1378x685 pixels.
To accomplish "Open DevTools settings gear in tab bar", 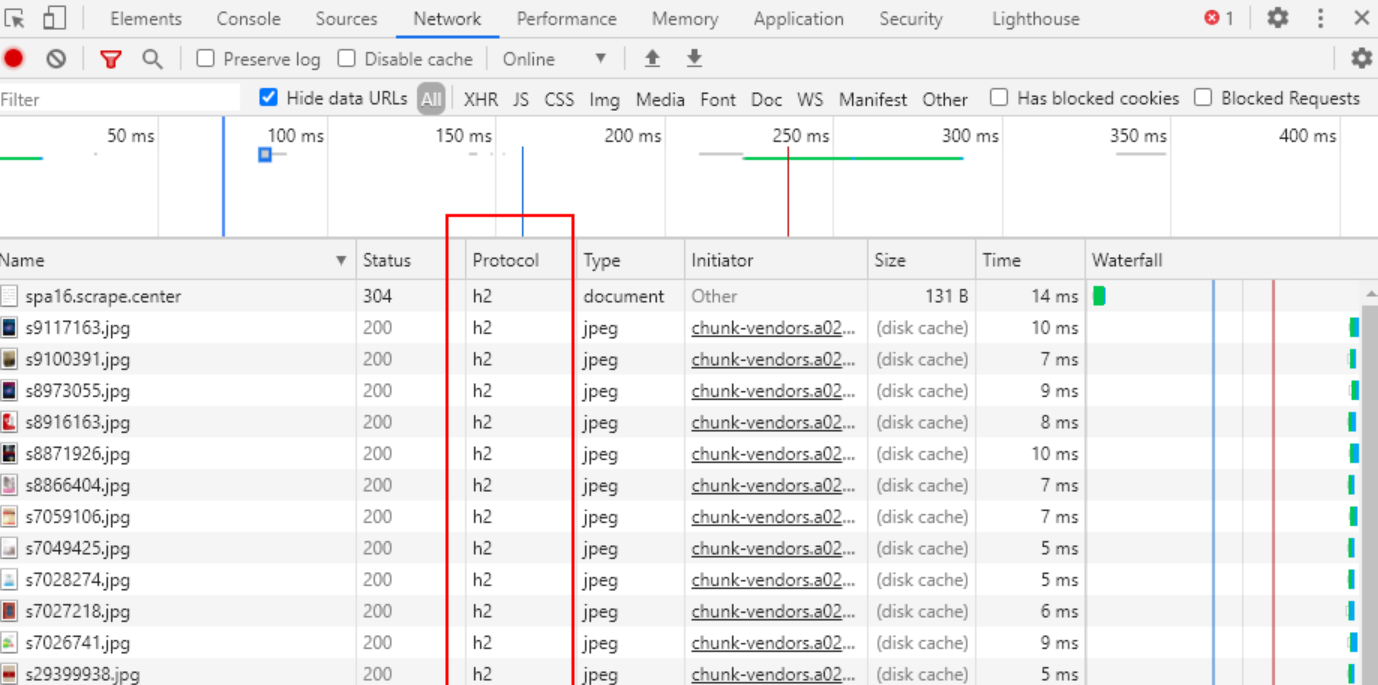I will point(1277,18).
